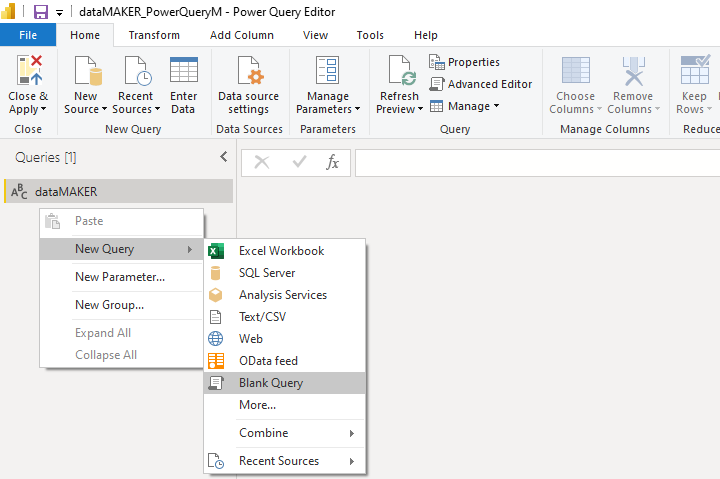Click the Choose Columns icon
The height and width of the screenshot is (479, 720).
click(575, 70)
